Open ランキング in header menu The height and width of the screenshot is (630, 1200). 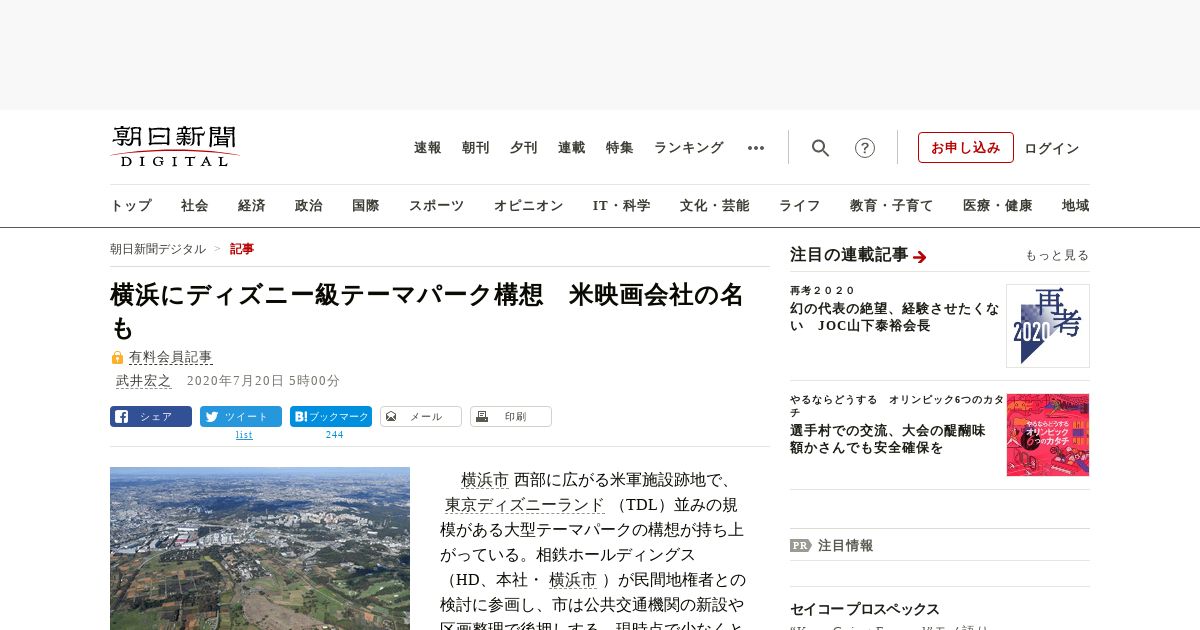pos(689,148)
